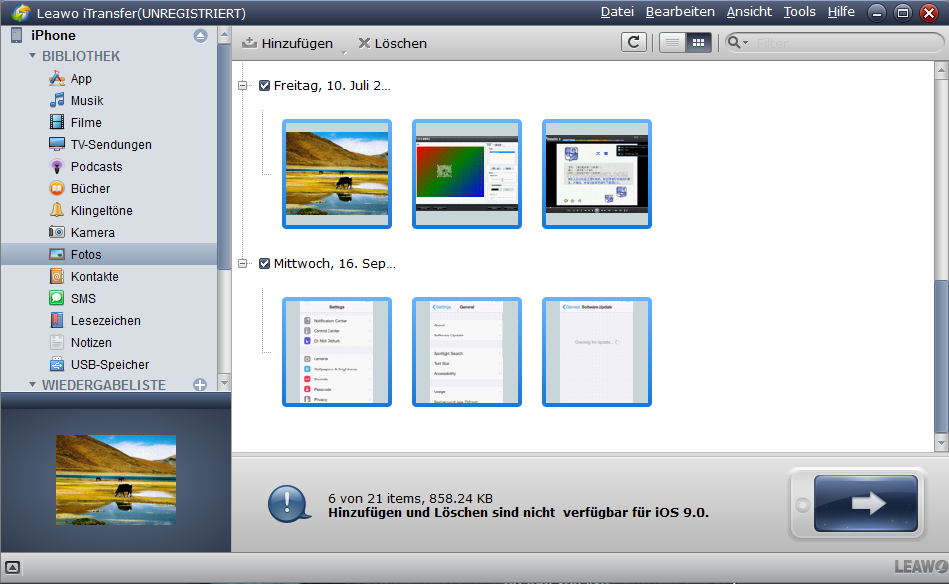Open the Filme library icon

(x=58, y=123)
